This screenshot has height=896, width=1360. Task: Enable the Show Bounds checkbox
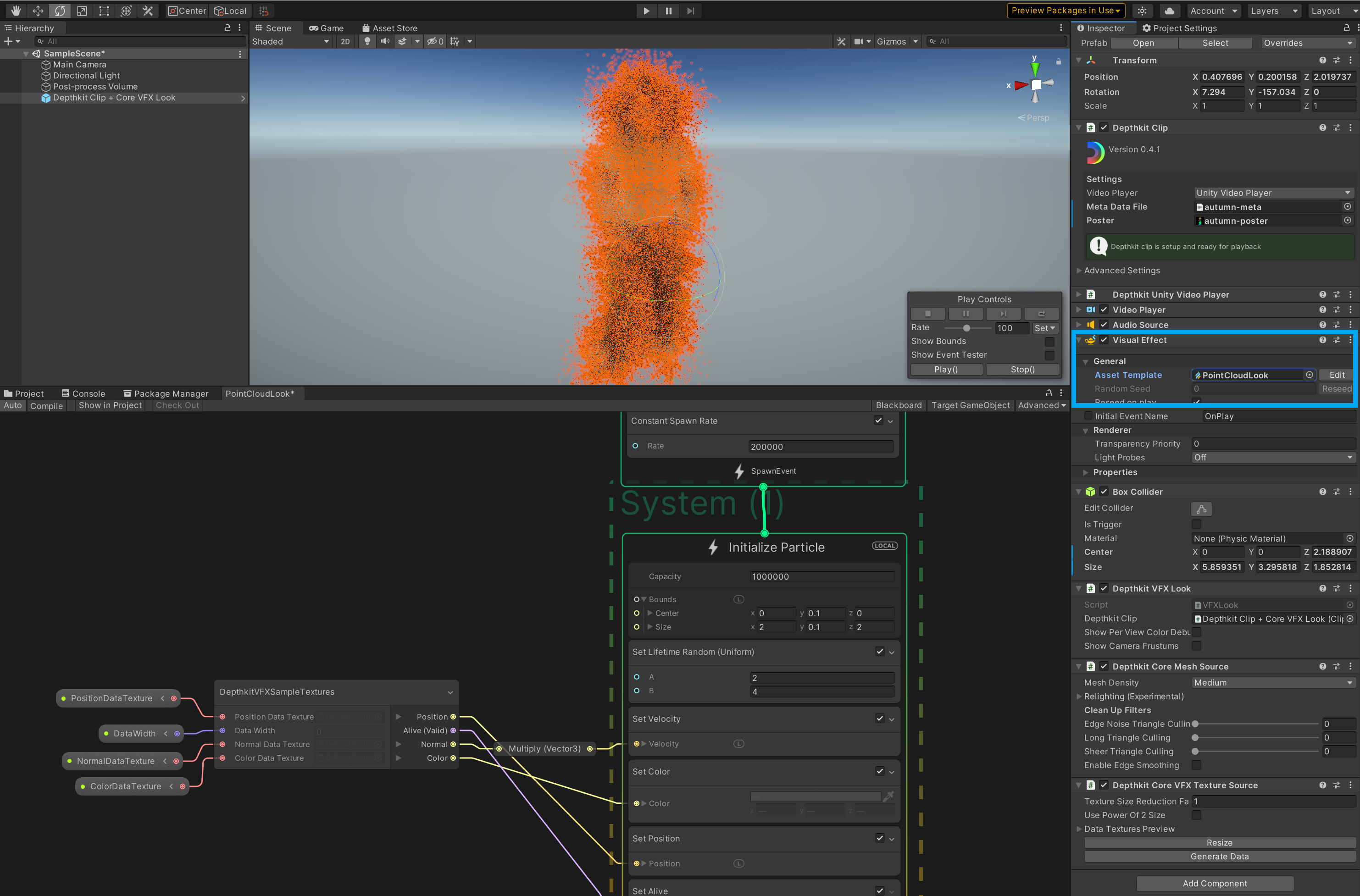pyautogui.click(x=1049, y=341)
